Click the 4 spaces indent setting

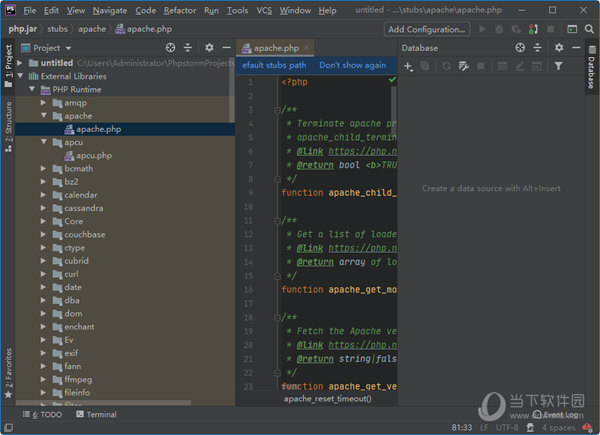coord(558,427)
